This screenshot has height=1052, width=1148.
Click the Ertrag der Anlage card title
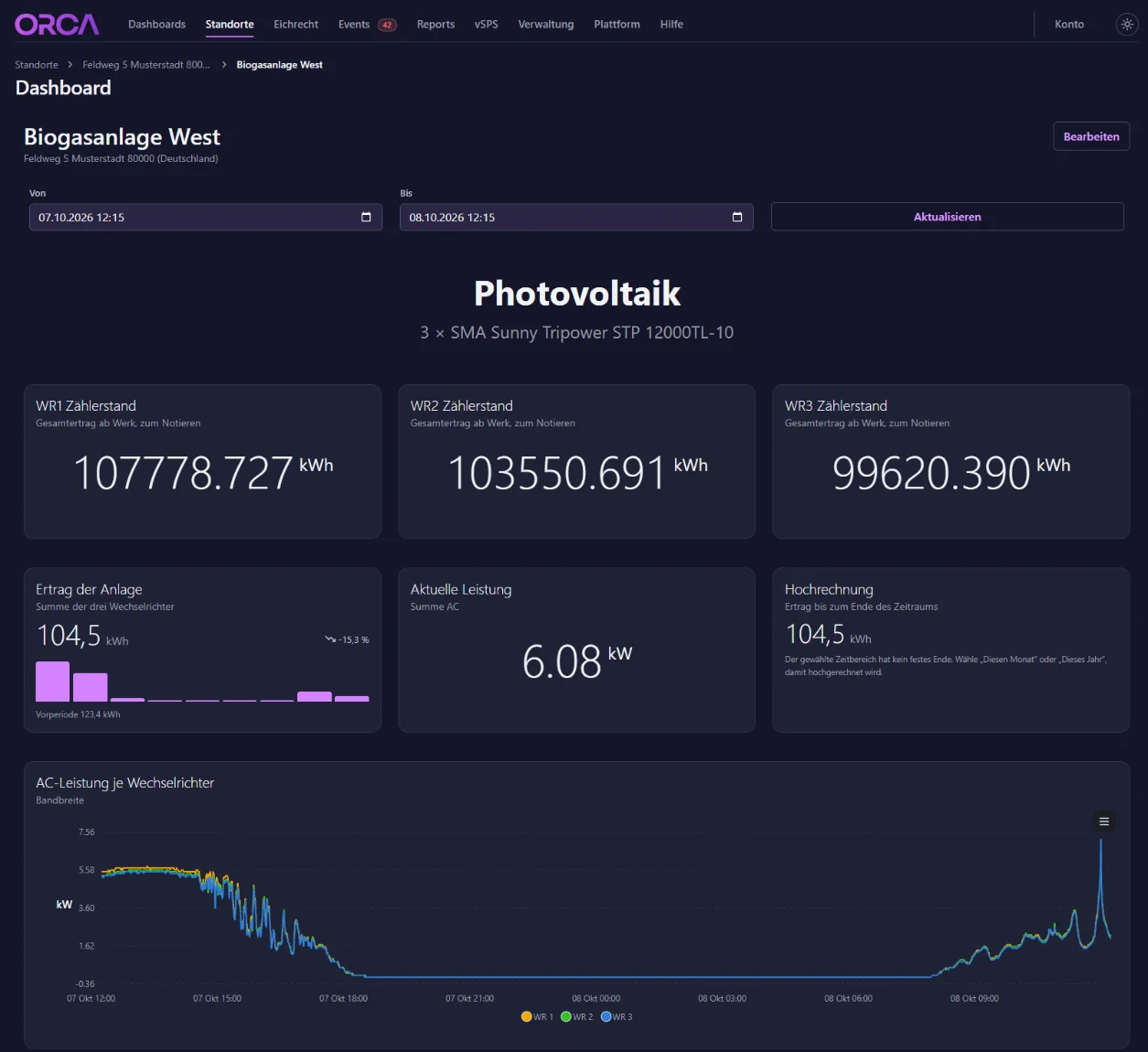[89, 589]
